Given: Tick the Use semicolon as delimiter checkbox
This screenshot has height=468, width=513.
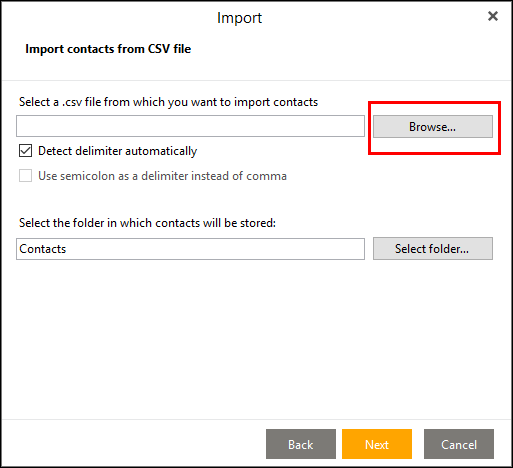Looking at the screenshot, I should pos(26,176).
